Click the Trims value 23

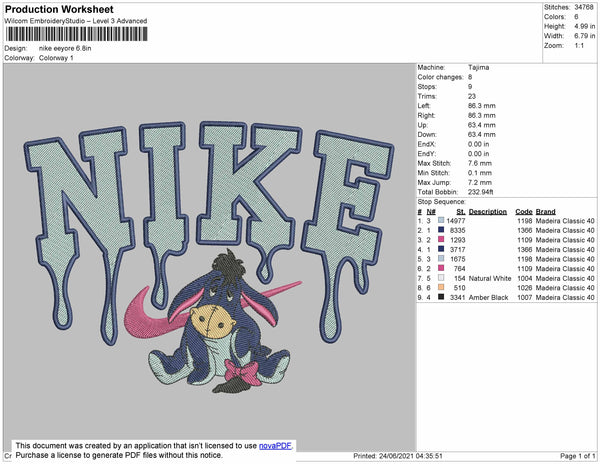pos(472,96)
